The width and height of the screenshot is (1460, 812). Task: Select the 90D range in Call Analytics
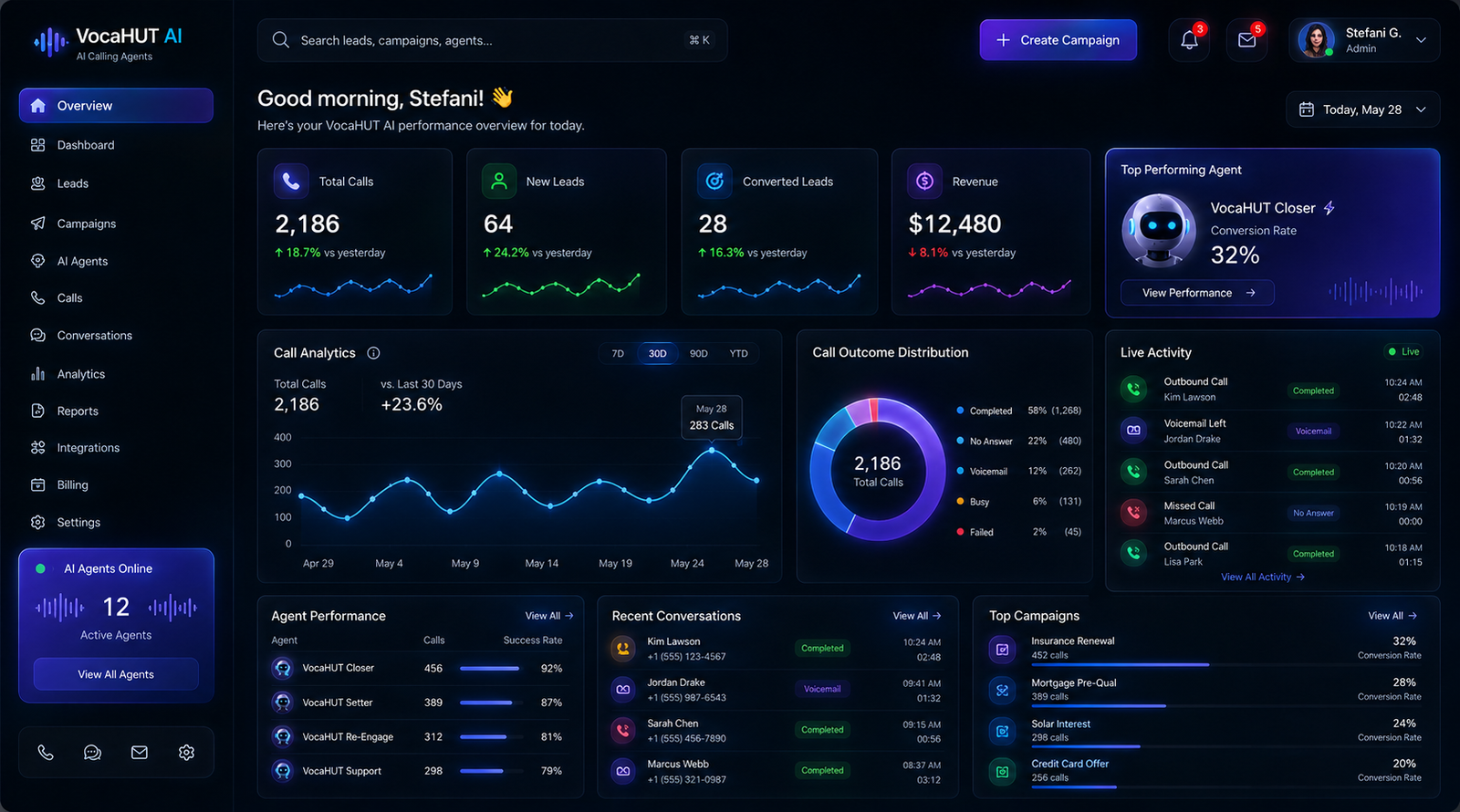(x=699, y=354)
